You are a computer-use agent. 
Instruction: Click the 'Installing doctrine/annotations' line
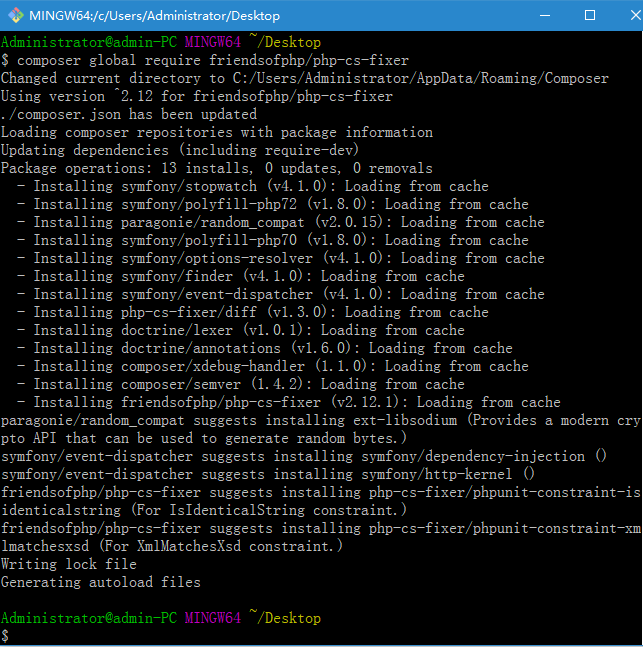click(265, 348)
